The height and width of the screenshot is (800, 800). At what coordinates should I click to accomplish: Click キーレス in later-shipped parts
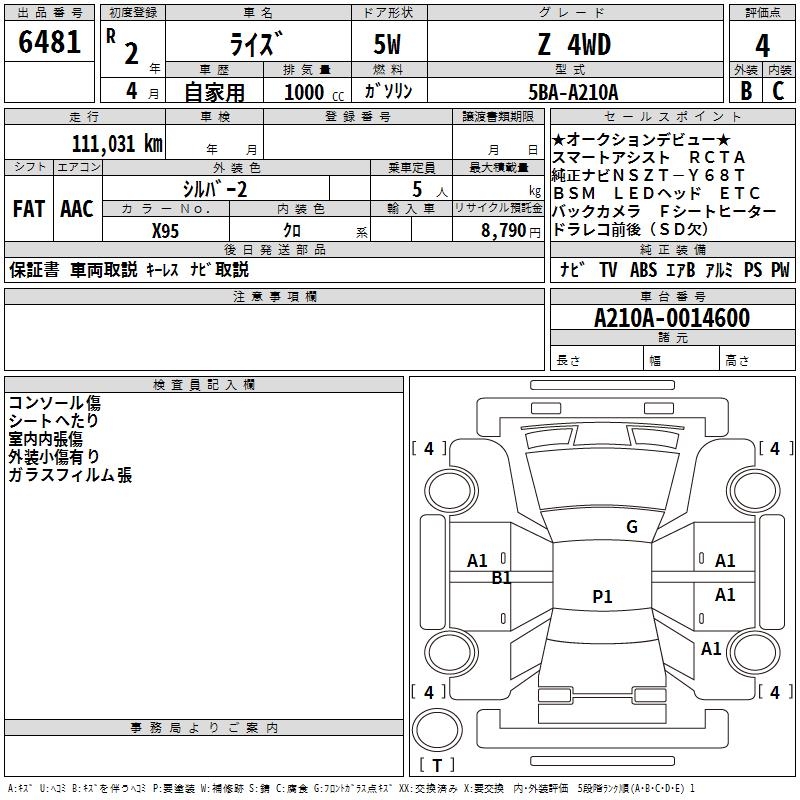click(162, 269)
